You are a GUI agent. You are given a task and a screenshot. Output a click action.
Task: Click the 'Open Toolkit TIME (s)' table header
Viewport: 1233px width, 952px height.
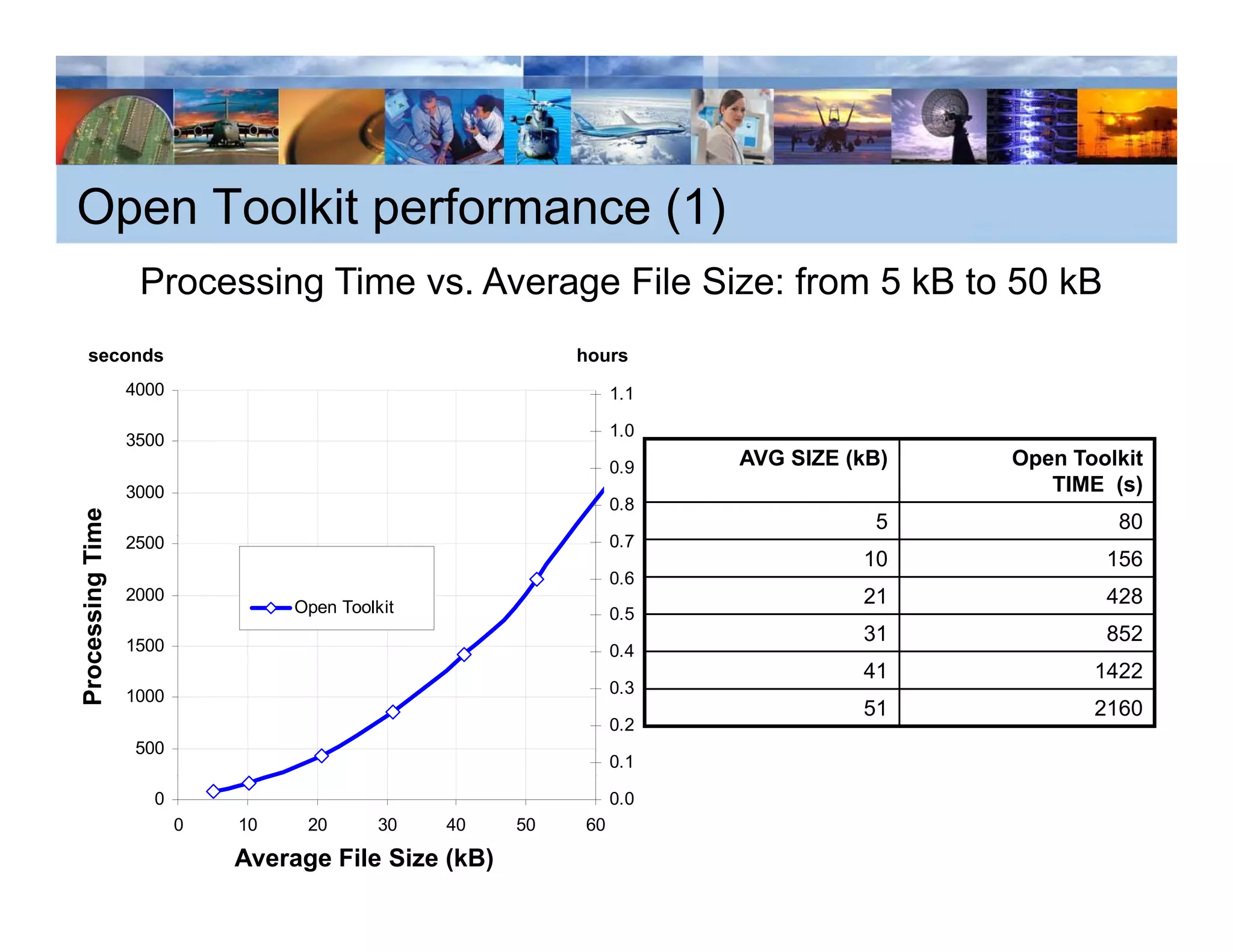1026,471
